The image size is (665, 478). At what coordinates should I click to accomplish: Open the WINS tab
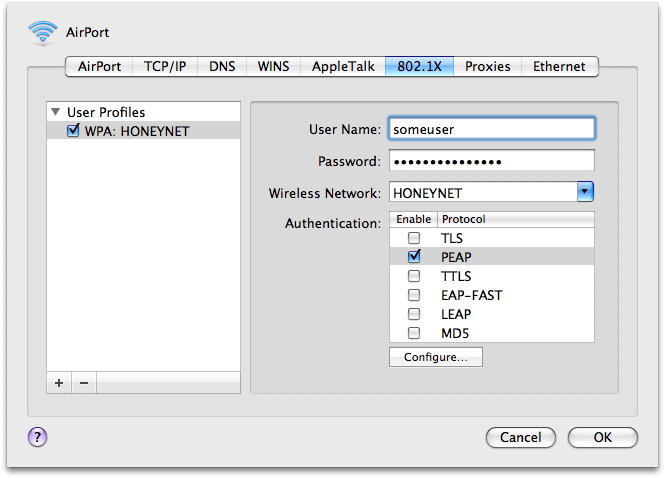pos(274,67)
